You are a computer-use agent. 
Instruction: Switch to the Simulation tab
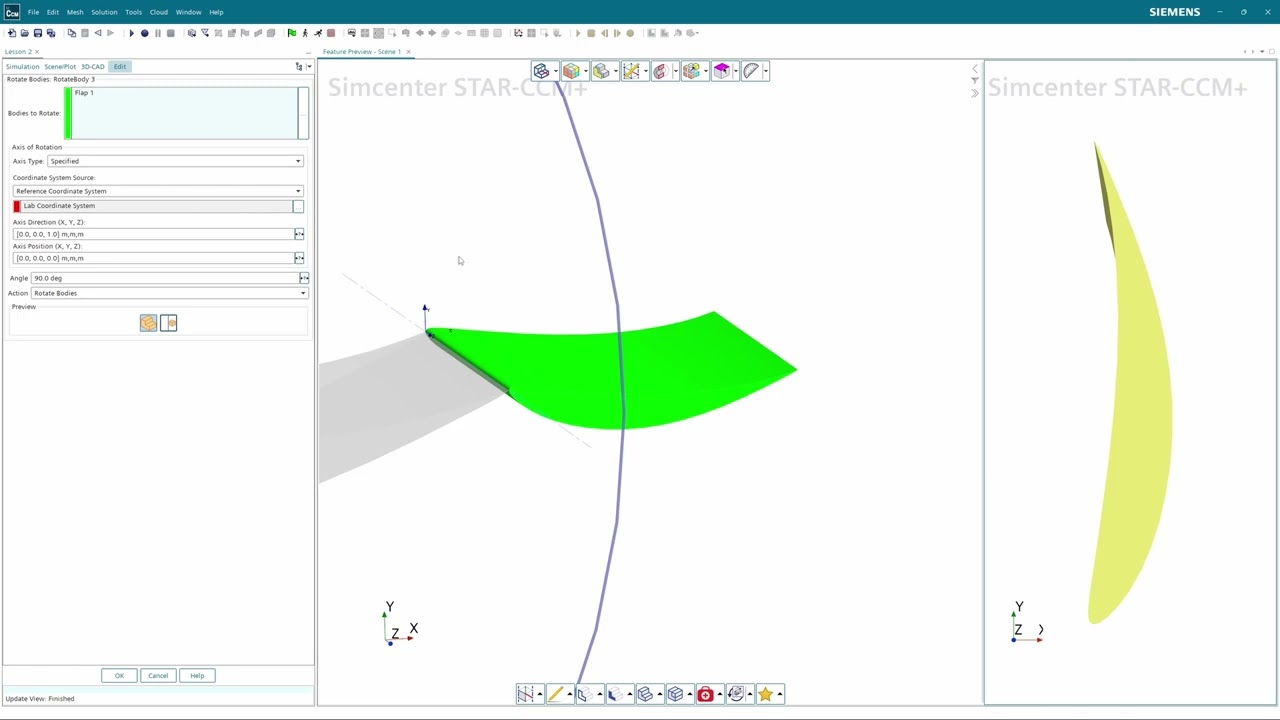click(x=22, y=67)
